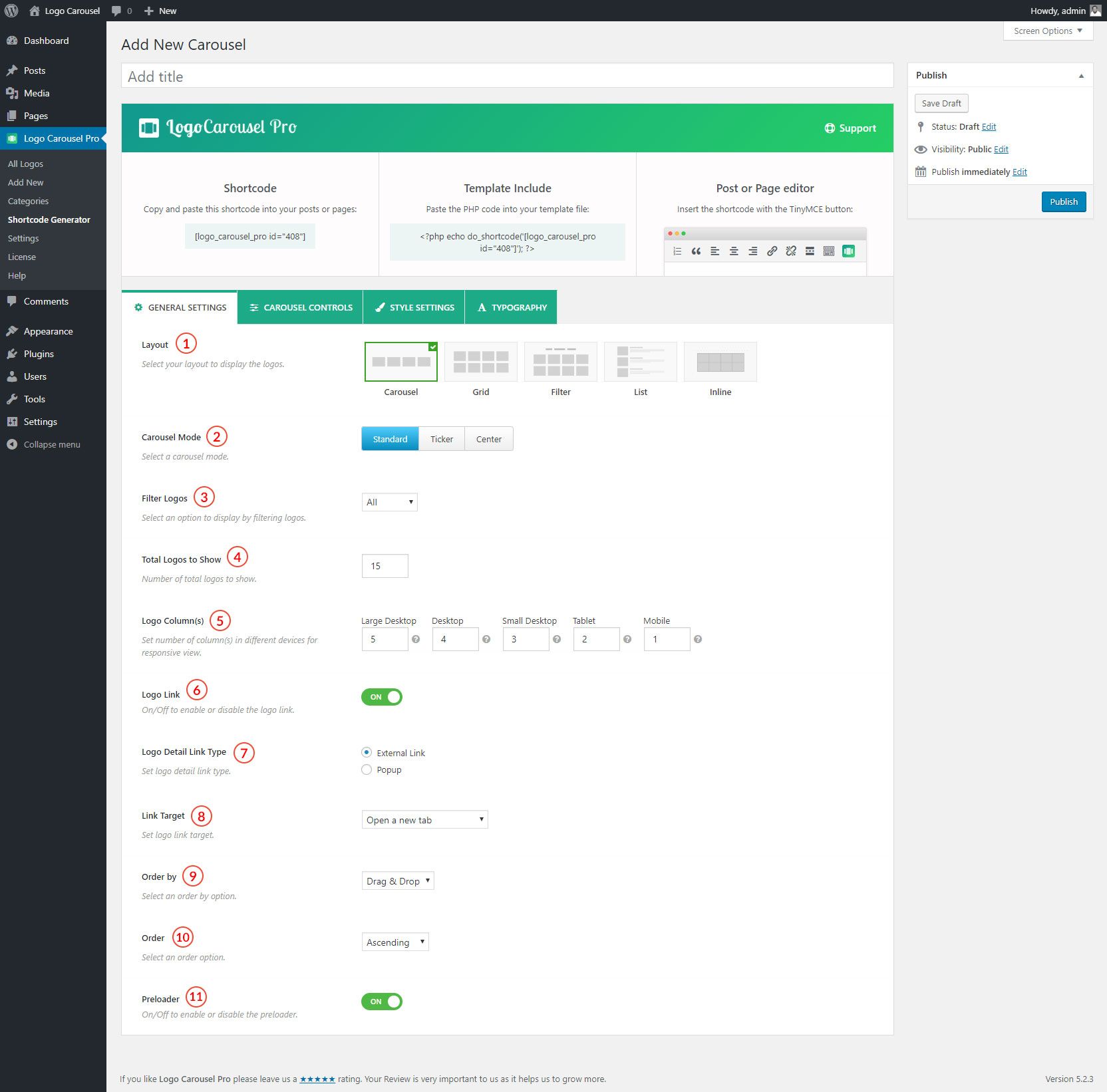This screenshot has height=1092, width=1107.
Task: Click the help icon next to Mobile column
Action: [698, 639]
